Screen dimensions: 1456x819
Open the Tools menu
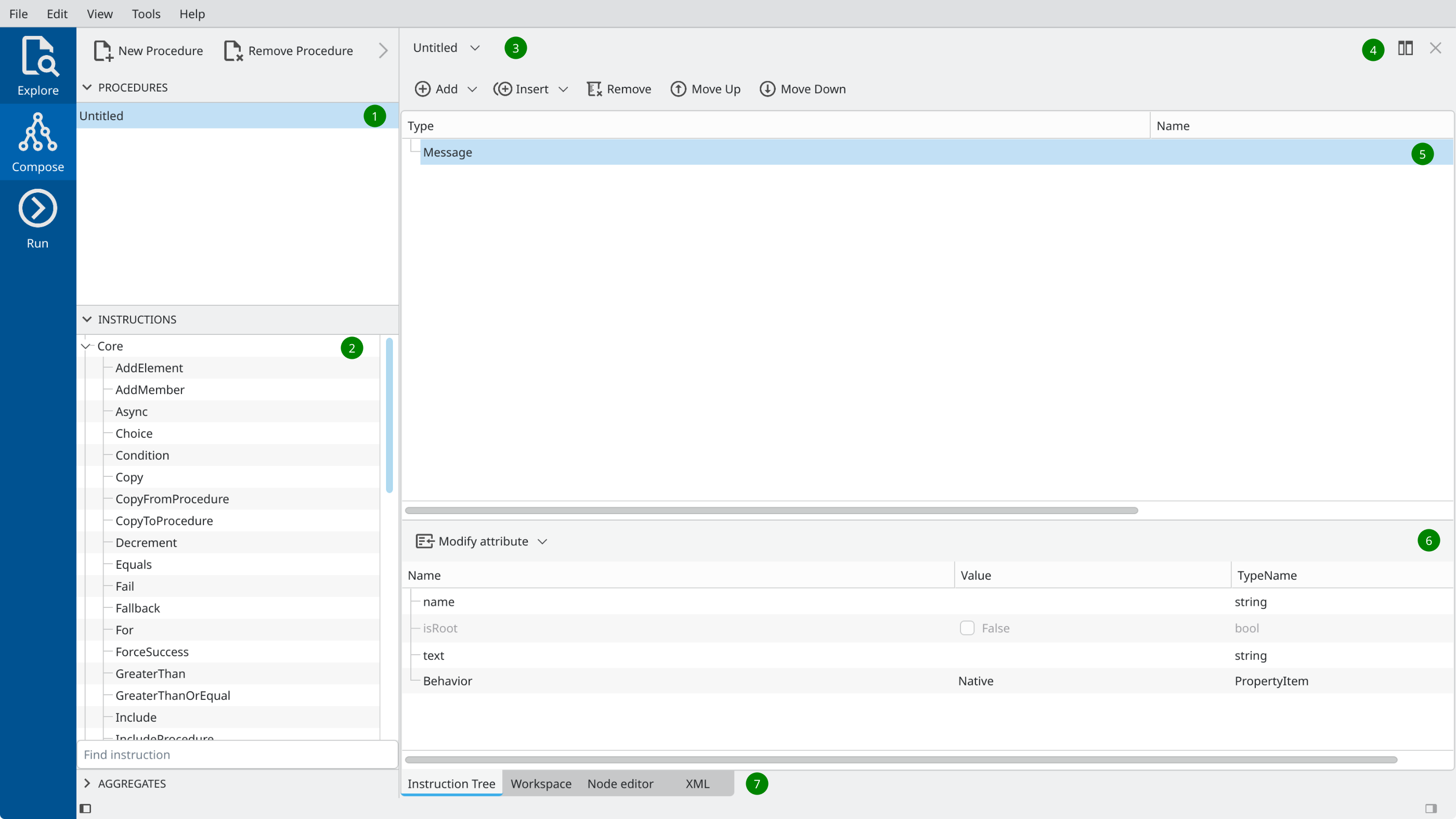[x=146, y=14]
